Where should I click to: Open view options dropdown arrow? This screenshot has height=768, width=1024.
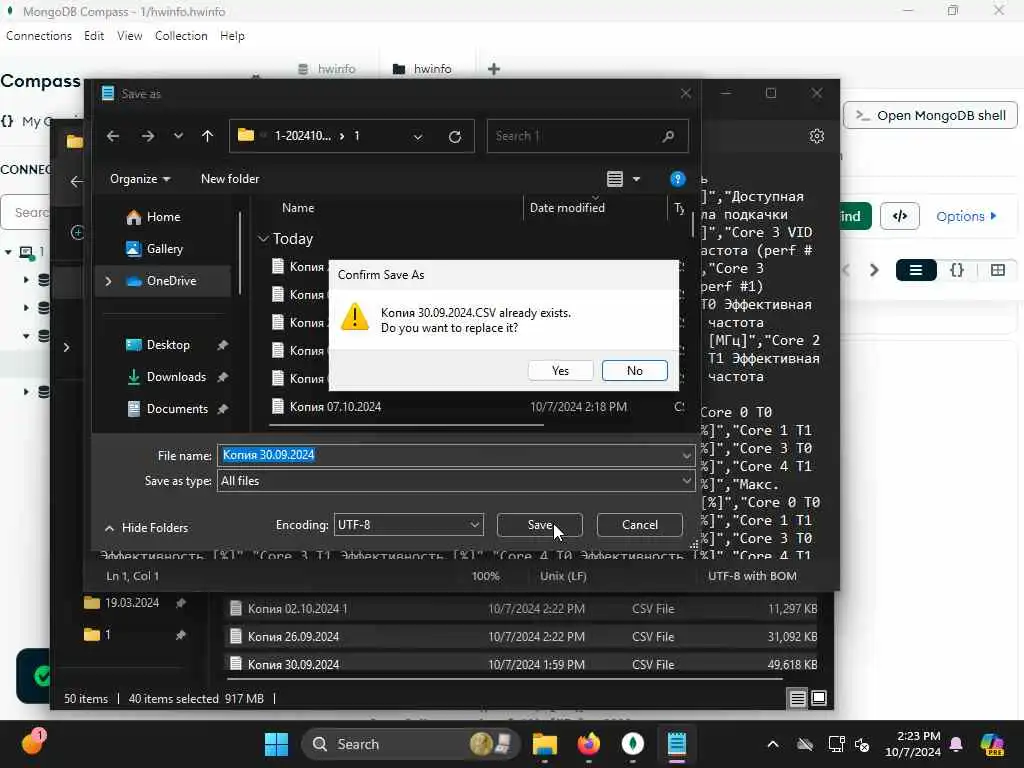(x=636, y=179)
